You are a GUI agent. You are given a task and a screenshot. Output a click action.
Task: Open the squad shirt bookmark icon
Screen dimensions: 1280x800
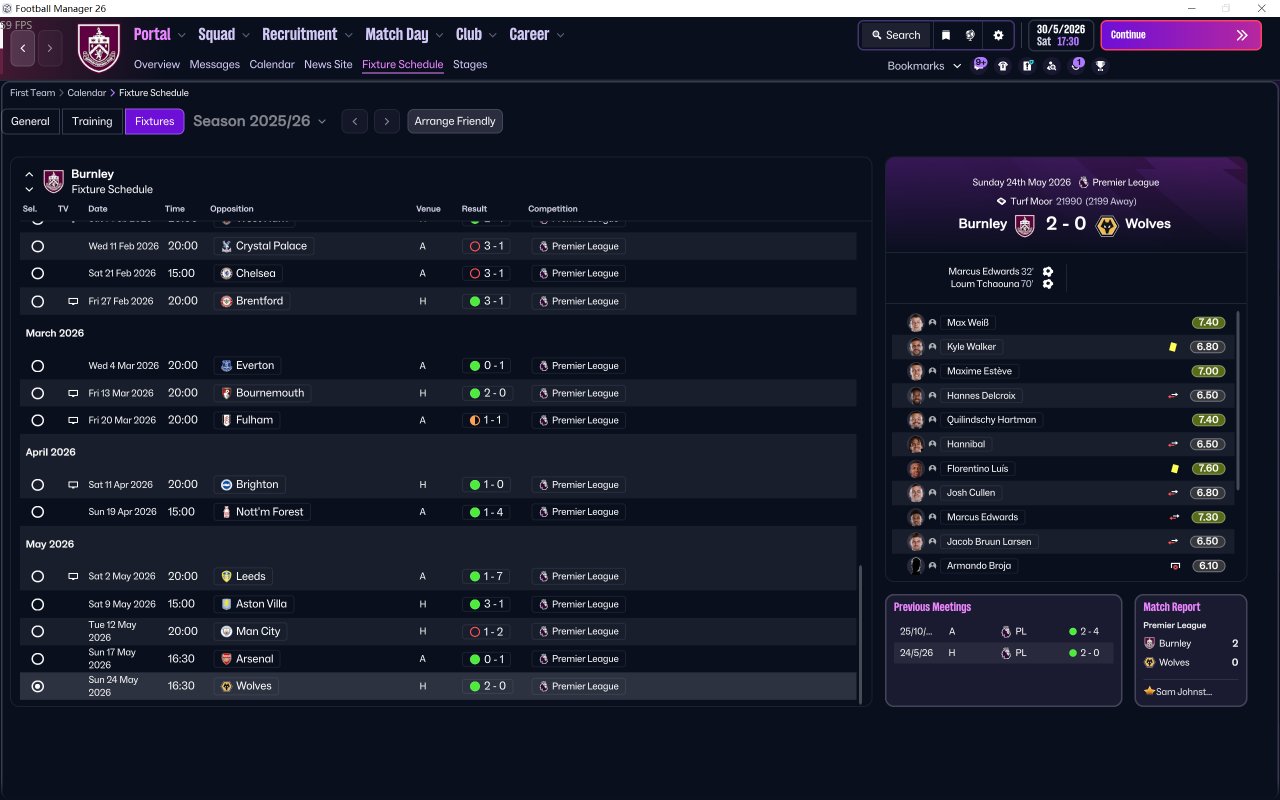1003,66
